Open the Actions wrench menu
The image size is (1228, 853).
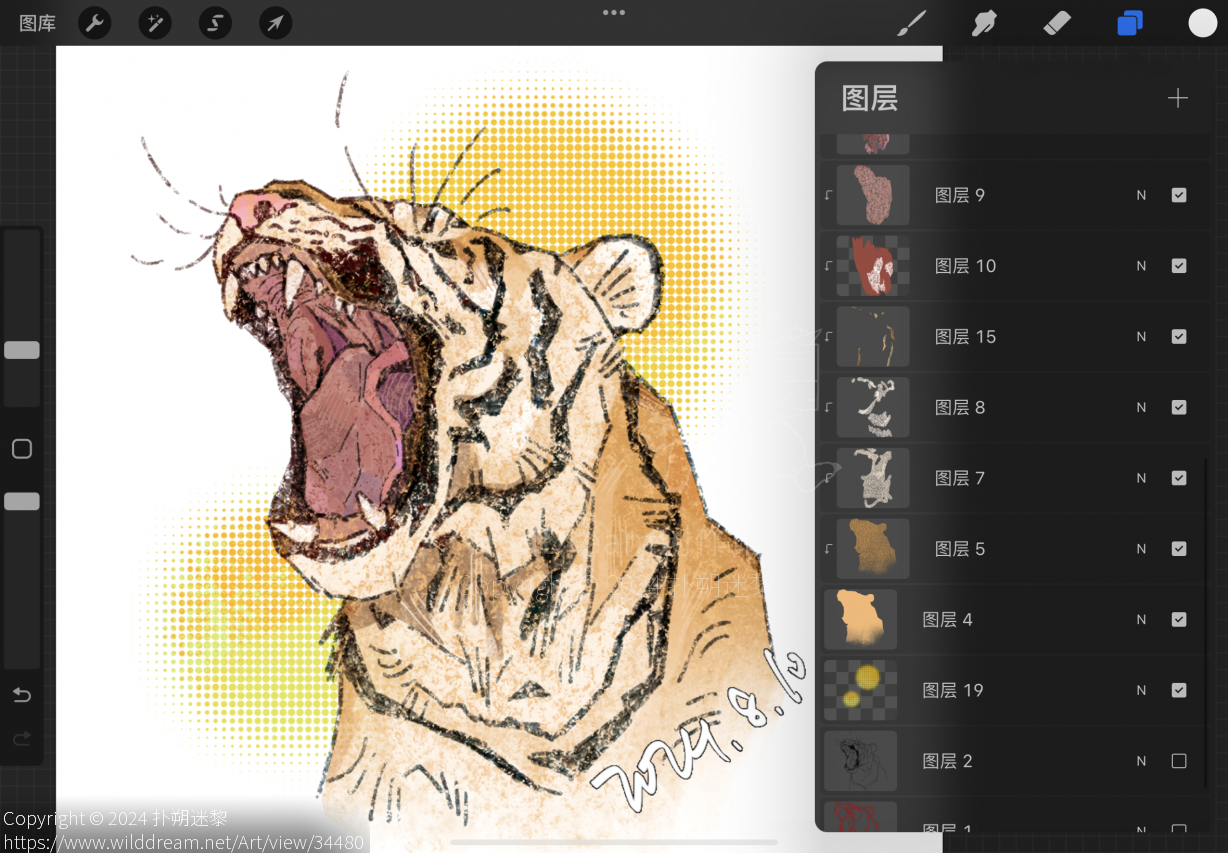pyautogui.click(x=95, y=23)
